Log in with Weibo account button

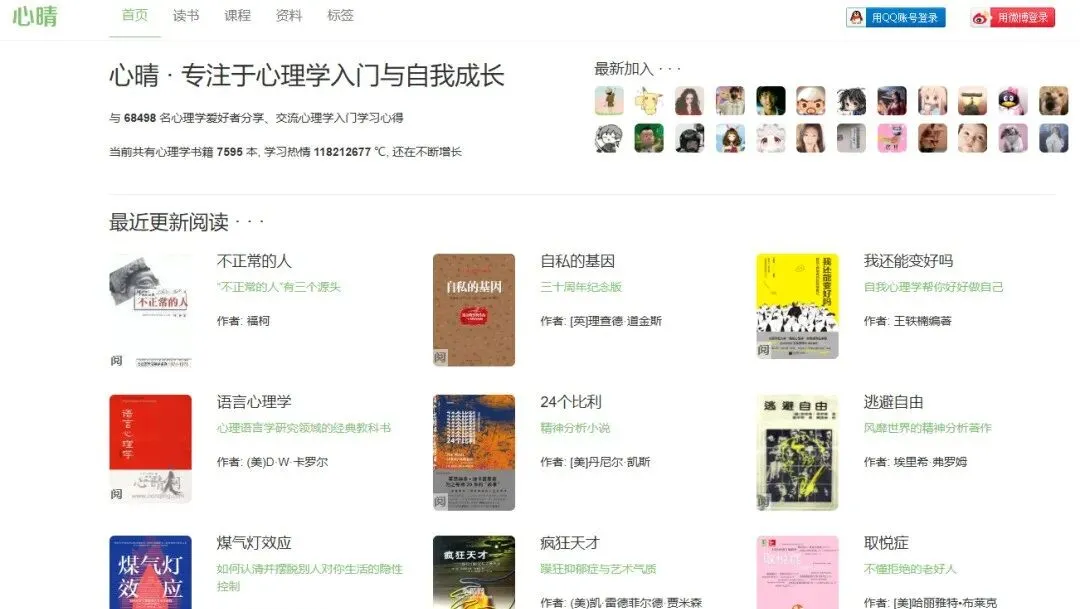[1012, 17]
